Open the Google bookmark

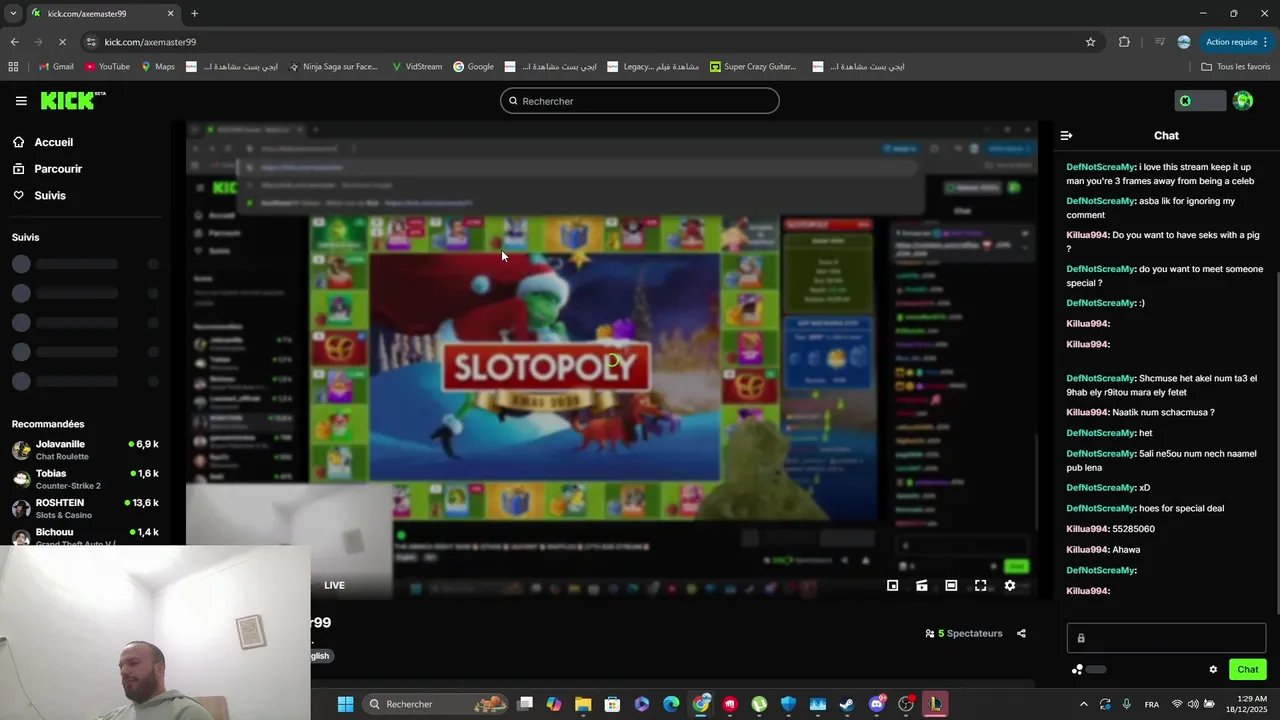point(473,67)
